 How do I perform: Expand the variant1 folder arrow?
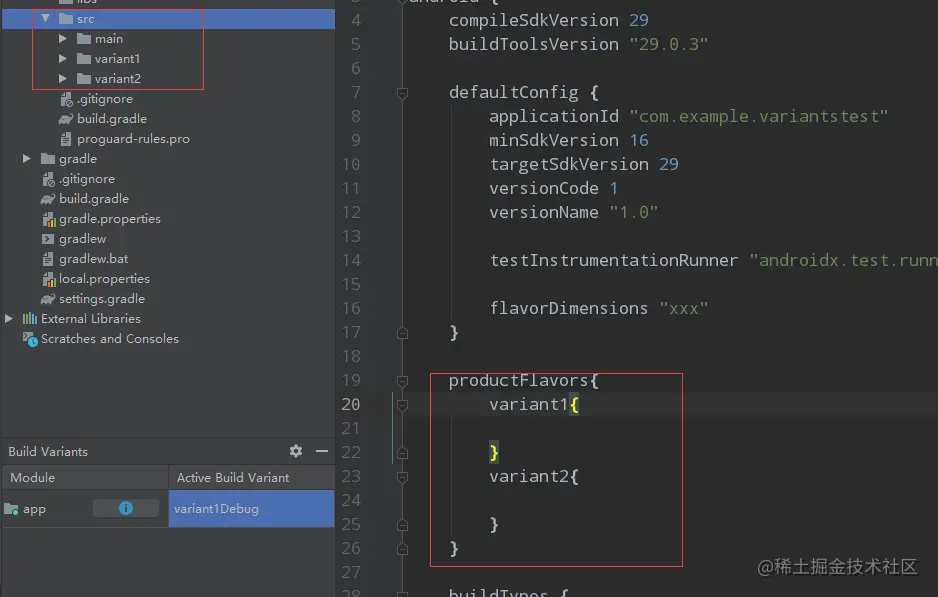[63, 59]
